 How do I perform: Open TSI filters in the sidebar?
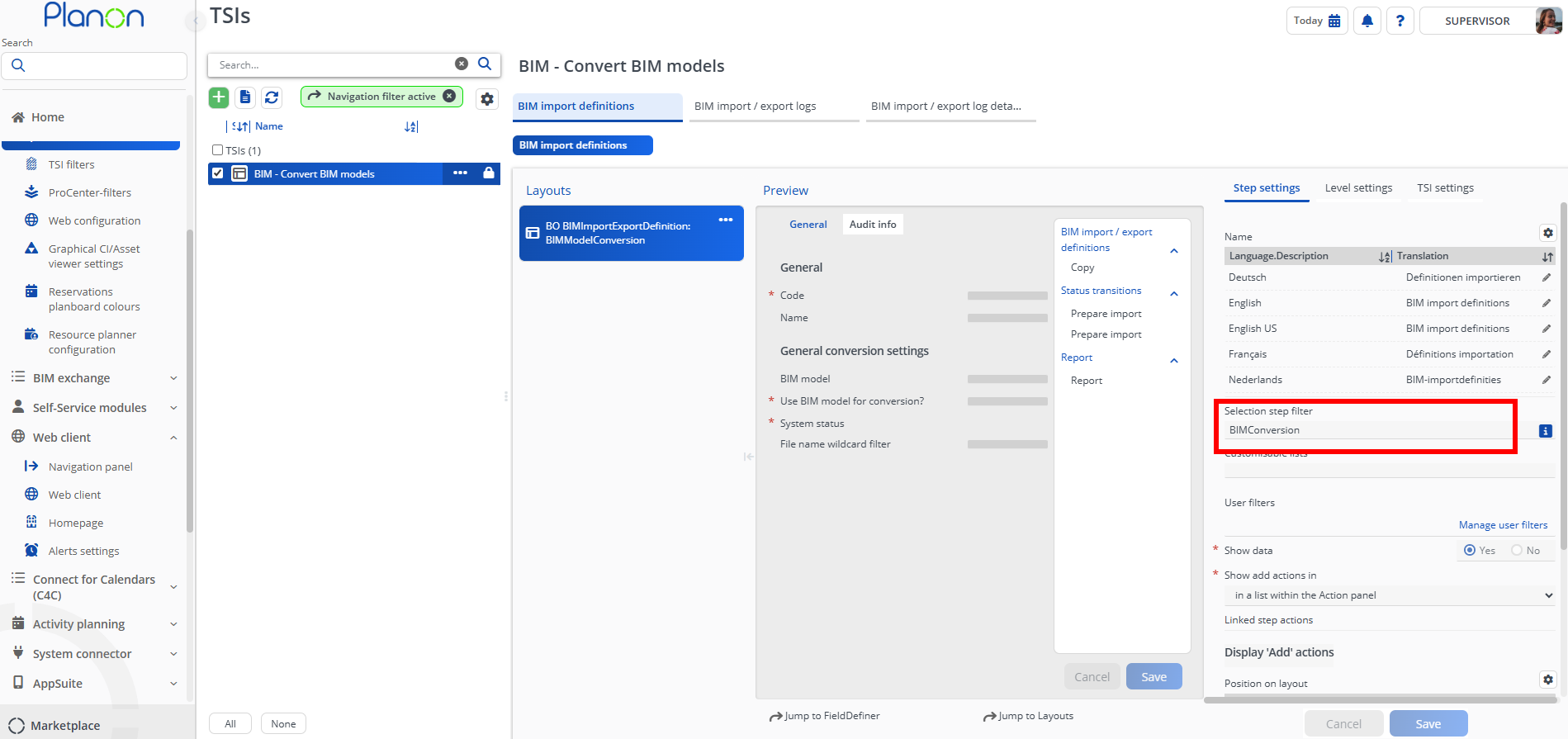[x=71, y=164]
